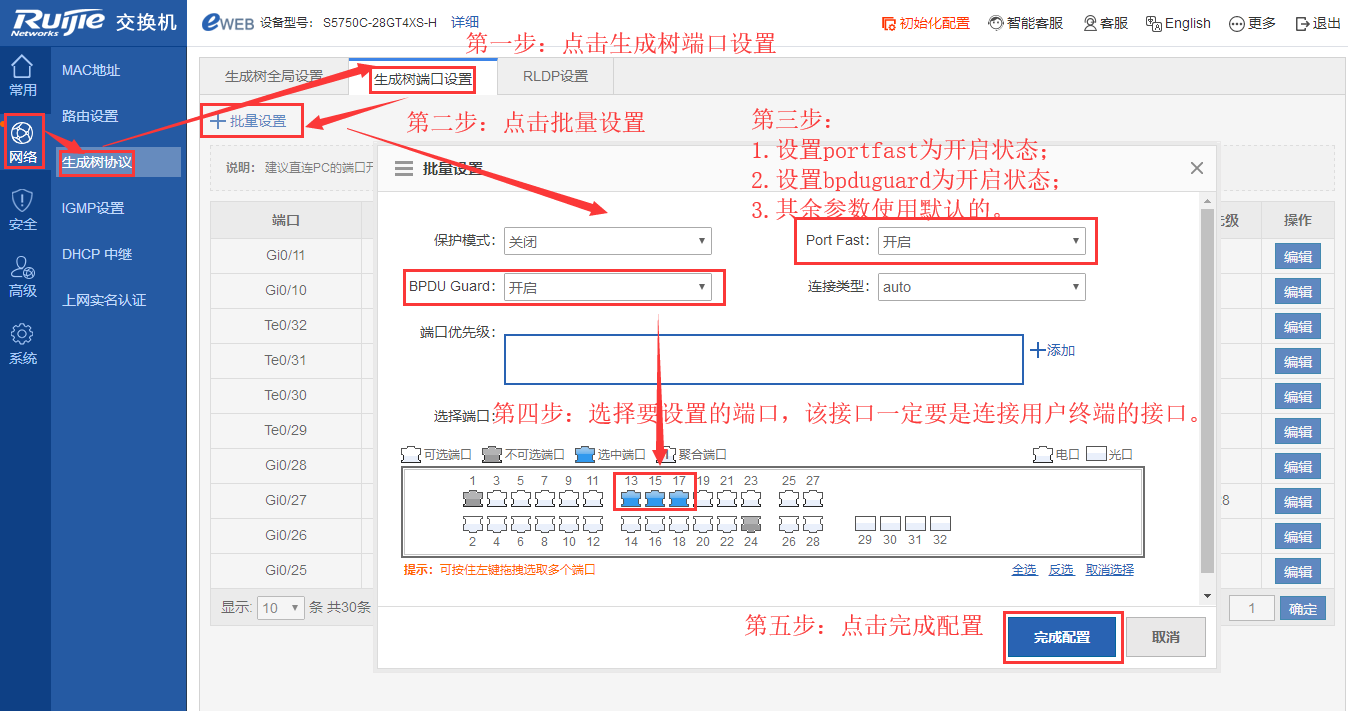Switch to RLDP设置 tab
1348x711 pixels.
[x=555, y=76]
